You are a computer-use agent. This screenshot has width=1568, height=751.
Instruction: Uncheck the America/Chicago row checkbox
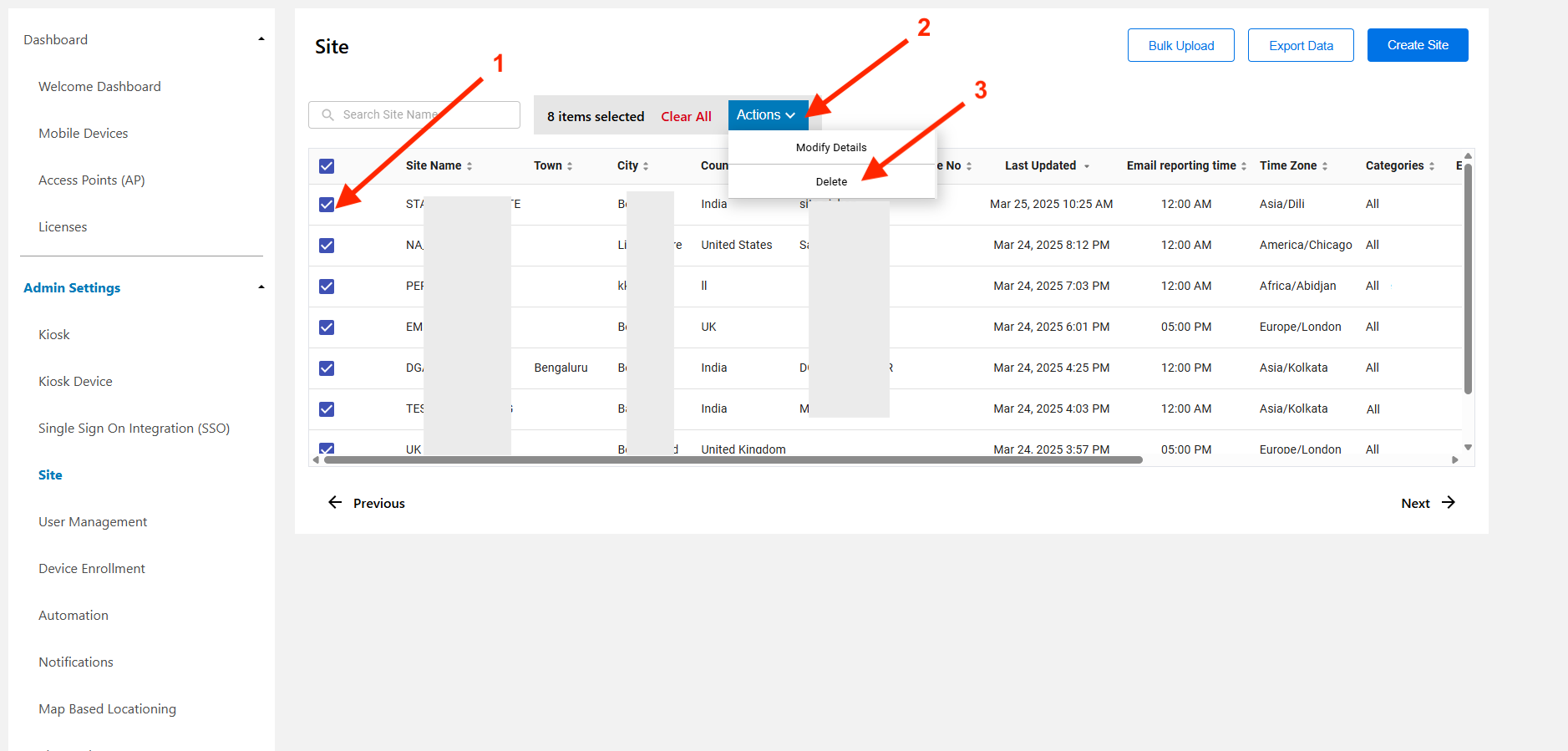point(327,246)
